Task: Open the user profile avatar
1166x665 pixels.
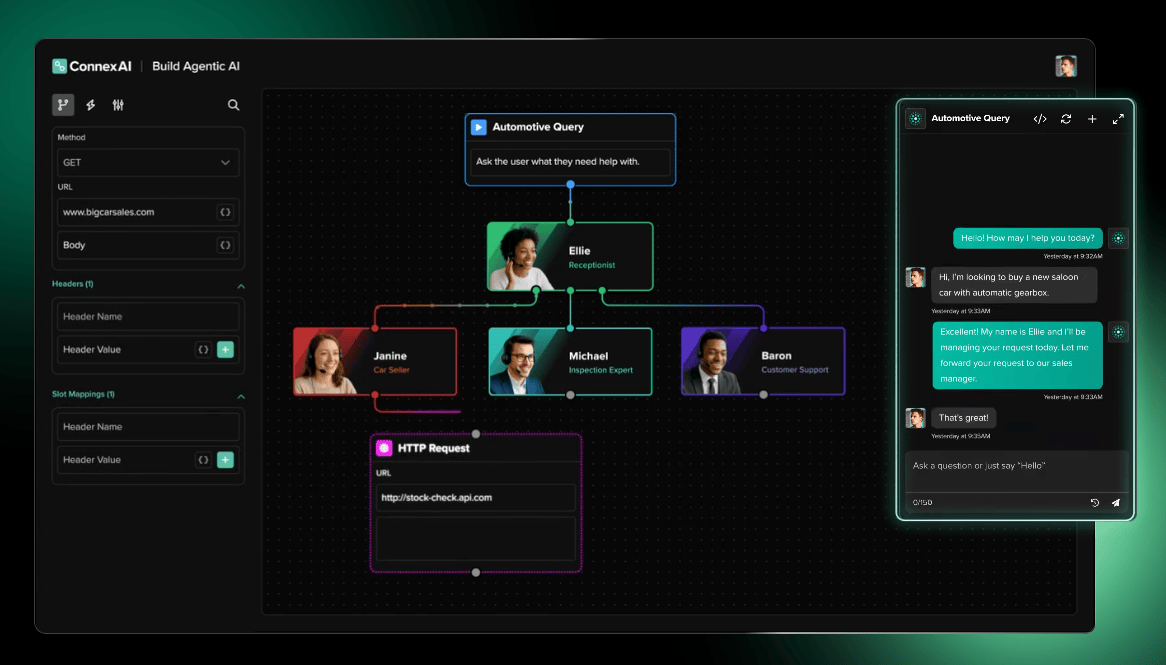Action: point(1066,66)
